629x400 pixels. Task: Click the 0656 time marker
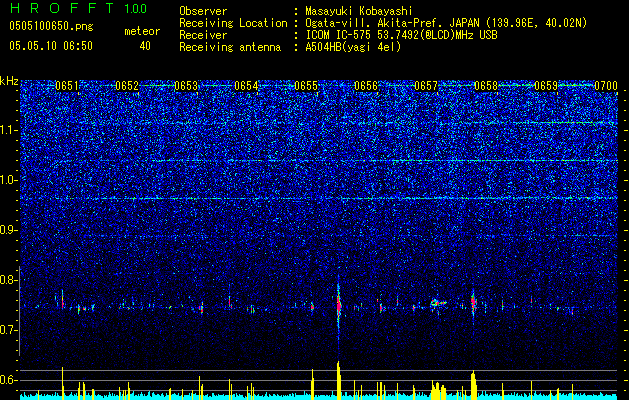tap(366, 86)
